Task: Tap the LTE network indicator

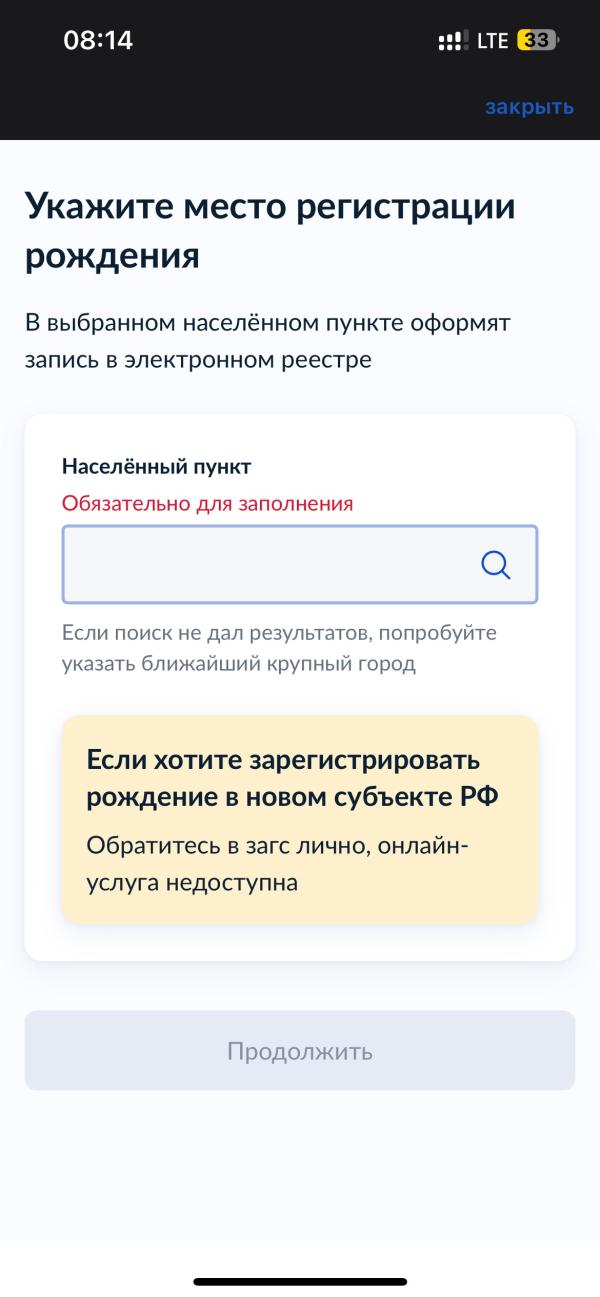Action: click(x=493, y=41)
